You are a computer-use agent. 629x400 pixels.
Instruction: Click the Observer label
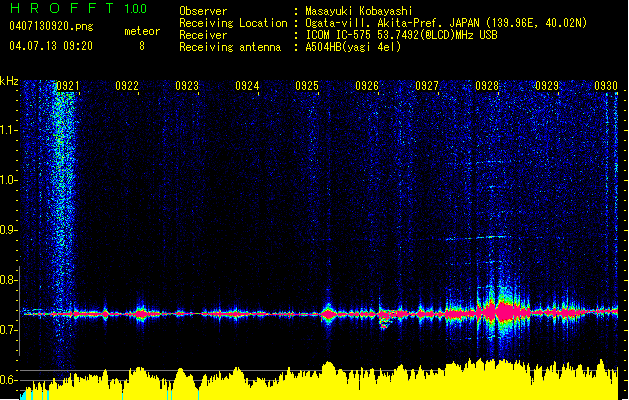click(203, 11)
